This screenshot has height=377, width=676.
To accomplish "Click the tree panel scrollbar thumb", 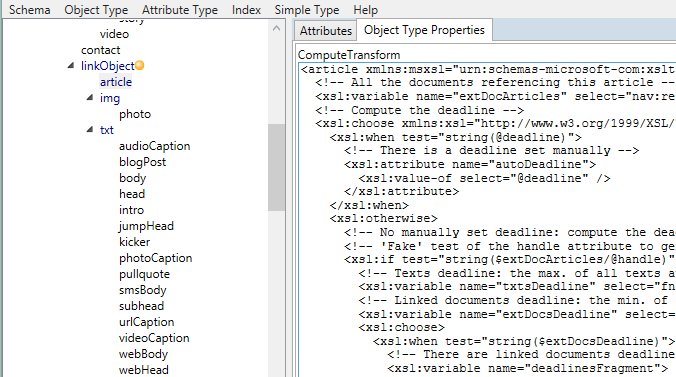I will click(276, 167).
